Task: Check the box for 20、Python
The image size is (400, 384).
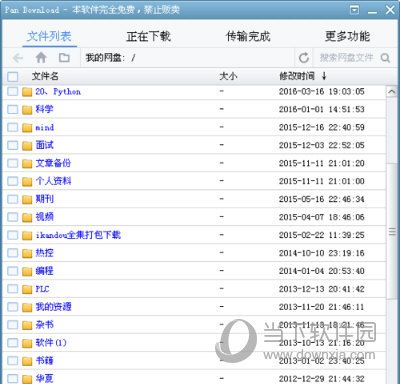Action: 13,91
